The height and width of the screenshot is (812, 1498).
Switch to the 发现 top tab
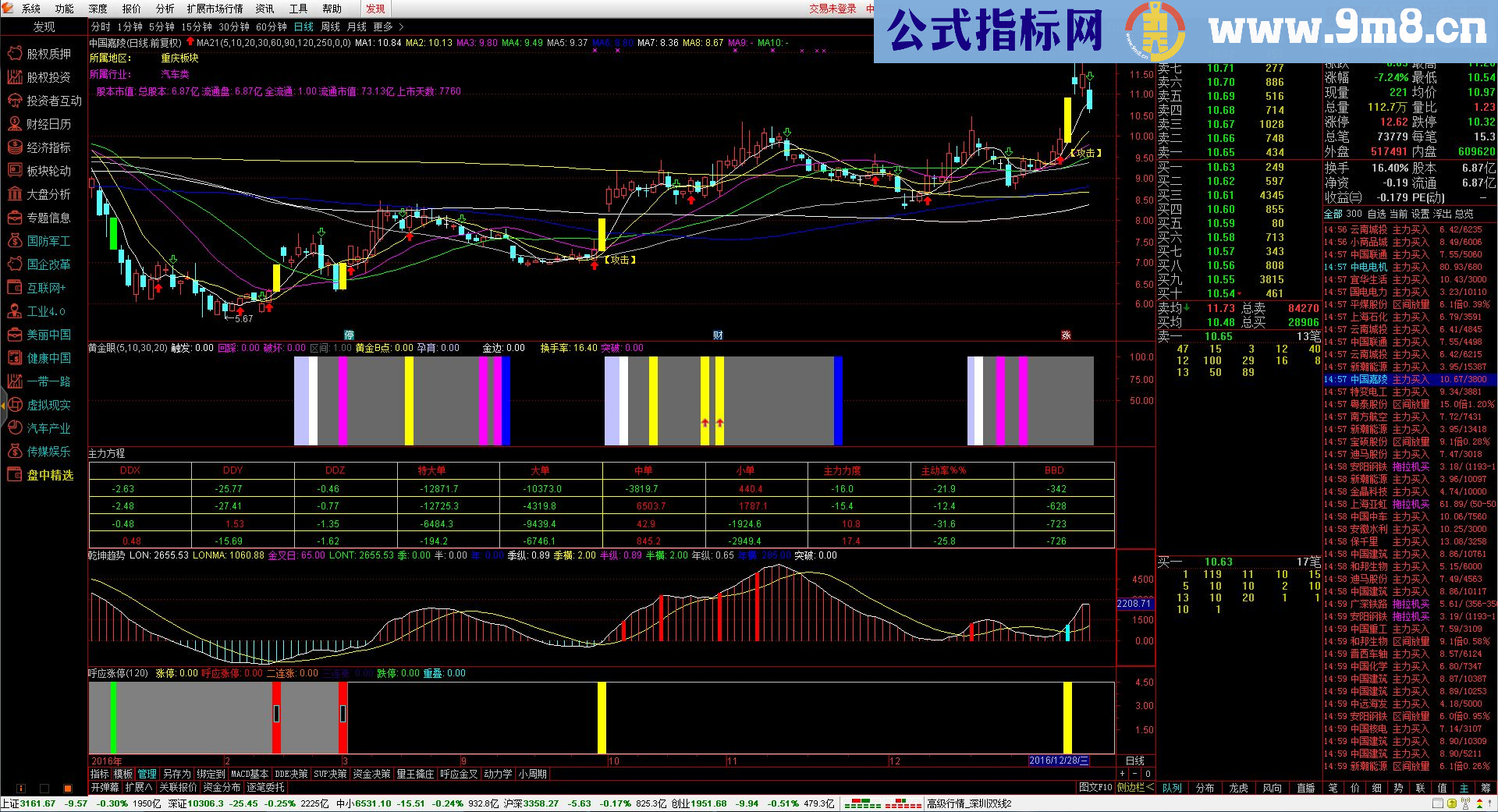[375, 9]
